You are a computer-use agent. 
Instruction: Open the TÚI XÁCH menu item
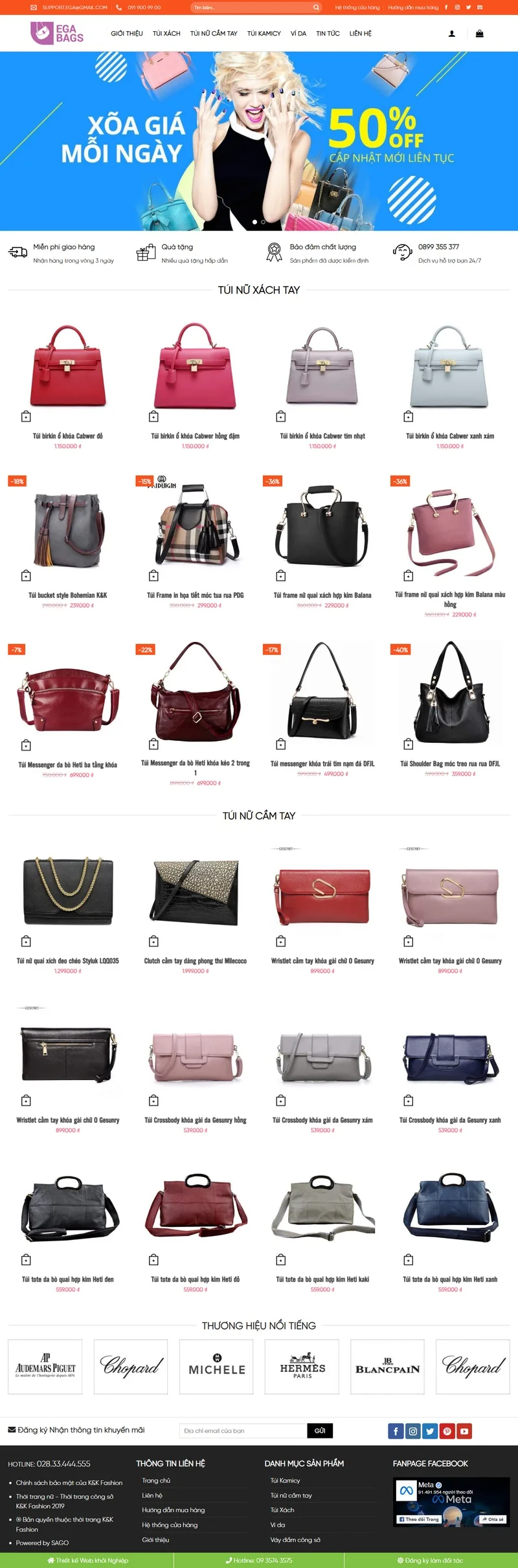pos(166,34)
